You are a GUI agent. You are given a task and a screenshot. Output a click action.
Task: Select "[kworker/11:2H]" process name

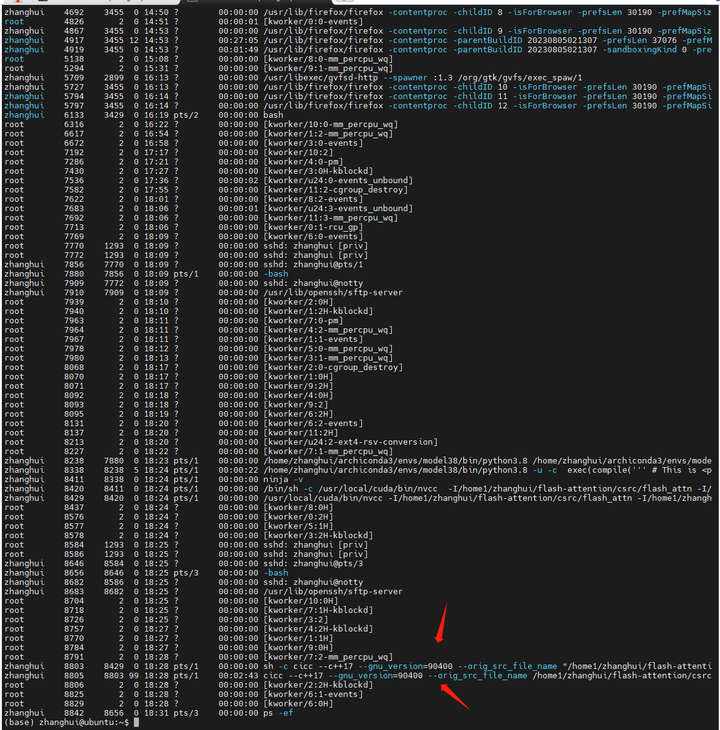tap(301, 433)
